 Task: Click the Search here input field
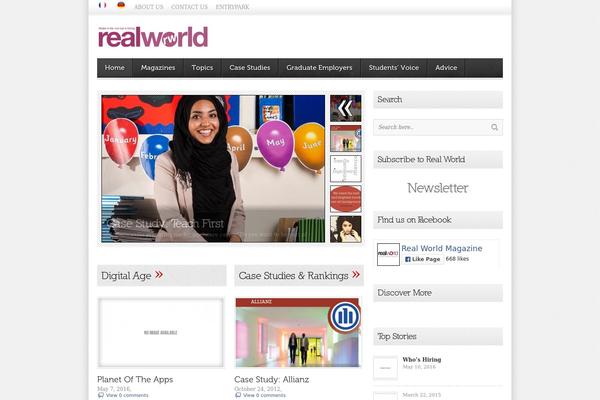click(438, 127)
